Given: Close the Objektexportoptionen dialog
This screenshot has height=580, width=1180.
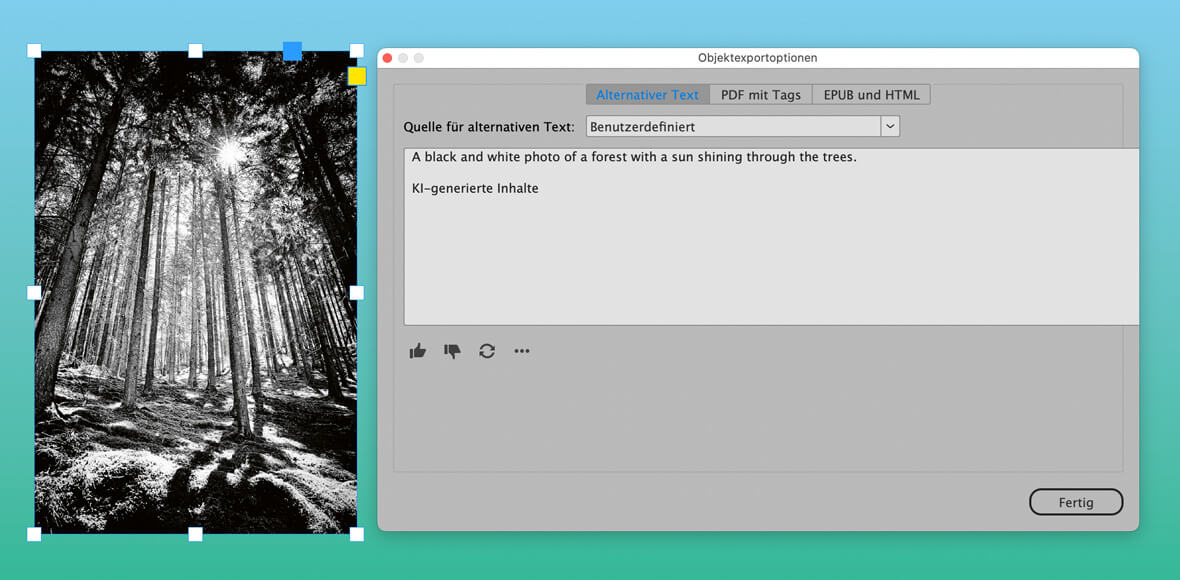Looking at the screenshot, I should click(387, 58).
